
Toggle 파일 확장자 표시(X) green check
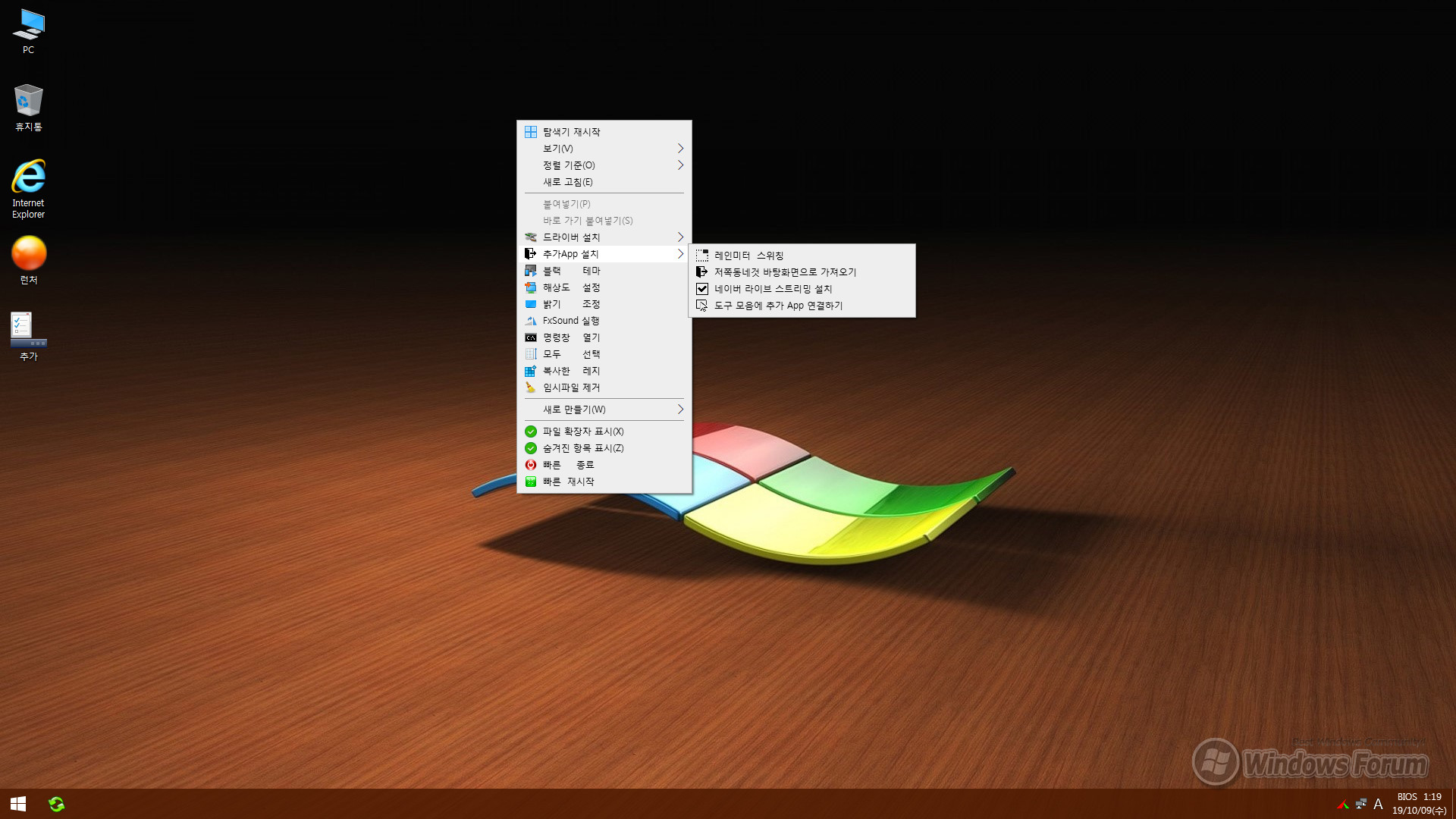(531, 431)
